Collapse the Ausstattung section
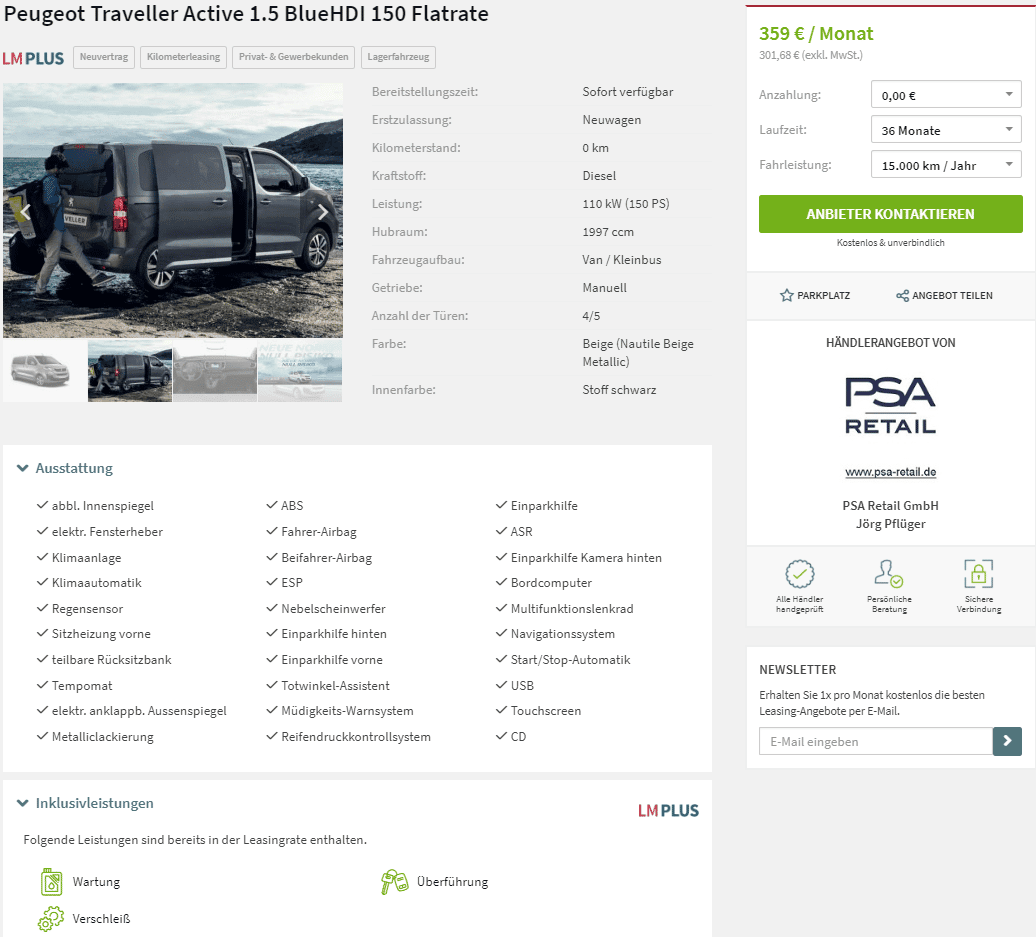The width and height of the screenshot is (1036, 937). (x=65, y=468)
